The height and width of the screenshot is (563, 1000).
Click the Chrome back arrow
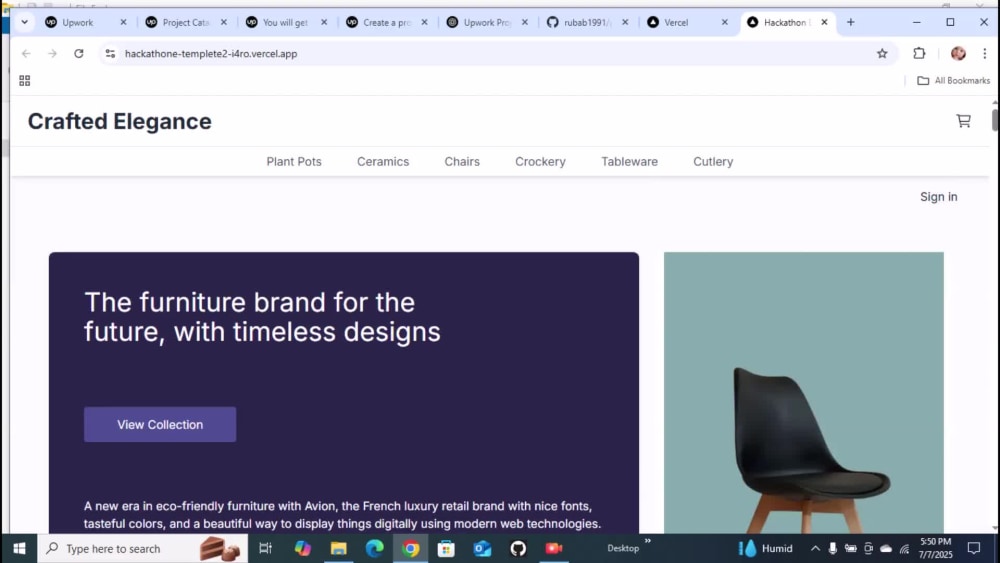click(x=26, y=54)
